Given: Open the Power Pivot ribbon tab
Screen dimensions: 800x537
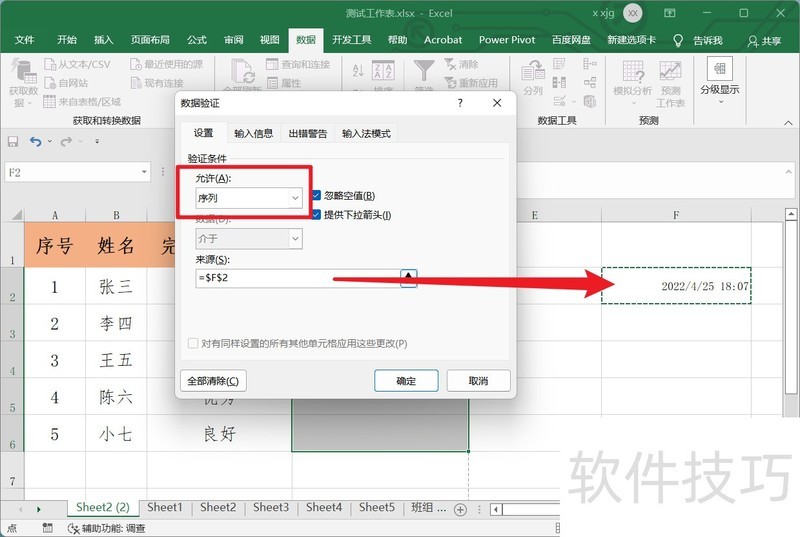Looking at the screenshot, I should pos(507,40).
